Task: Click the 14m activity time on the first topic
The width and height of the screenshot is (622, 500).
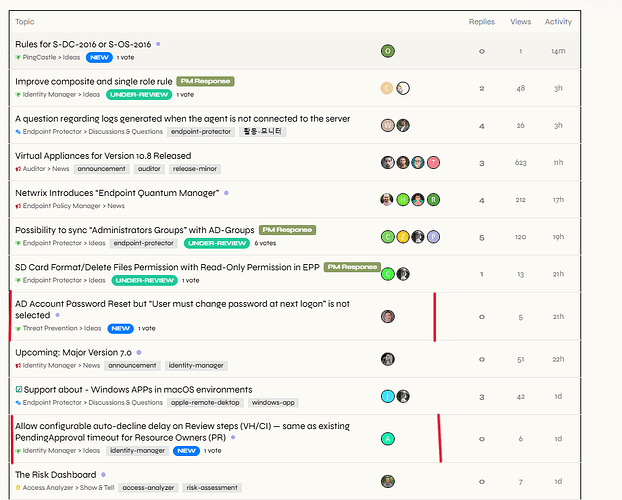Action: 557,51
